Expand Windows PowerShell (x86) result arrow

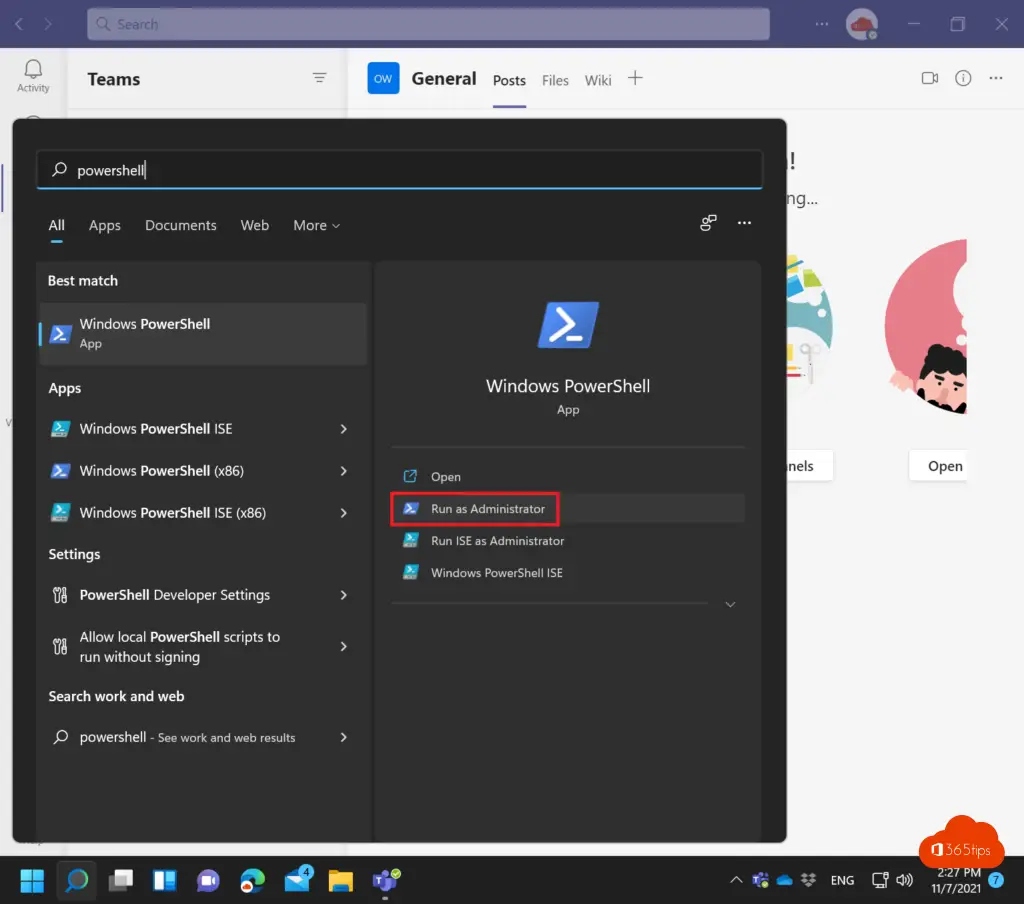click(343, 471)
